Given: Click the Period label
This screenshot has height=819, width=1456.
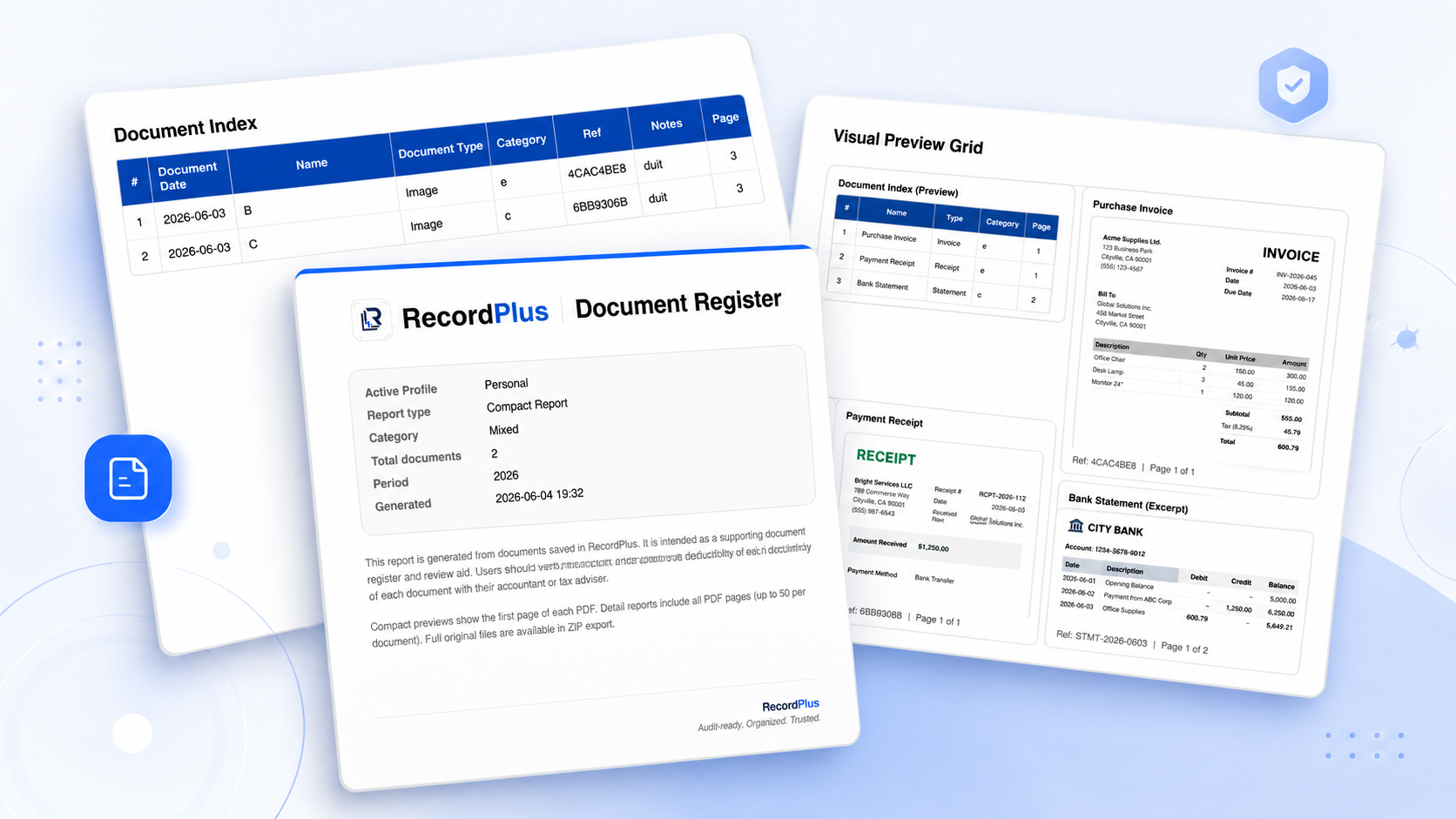Looking at the screenshot, I should (x=391, y=483).
